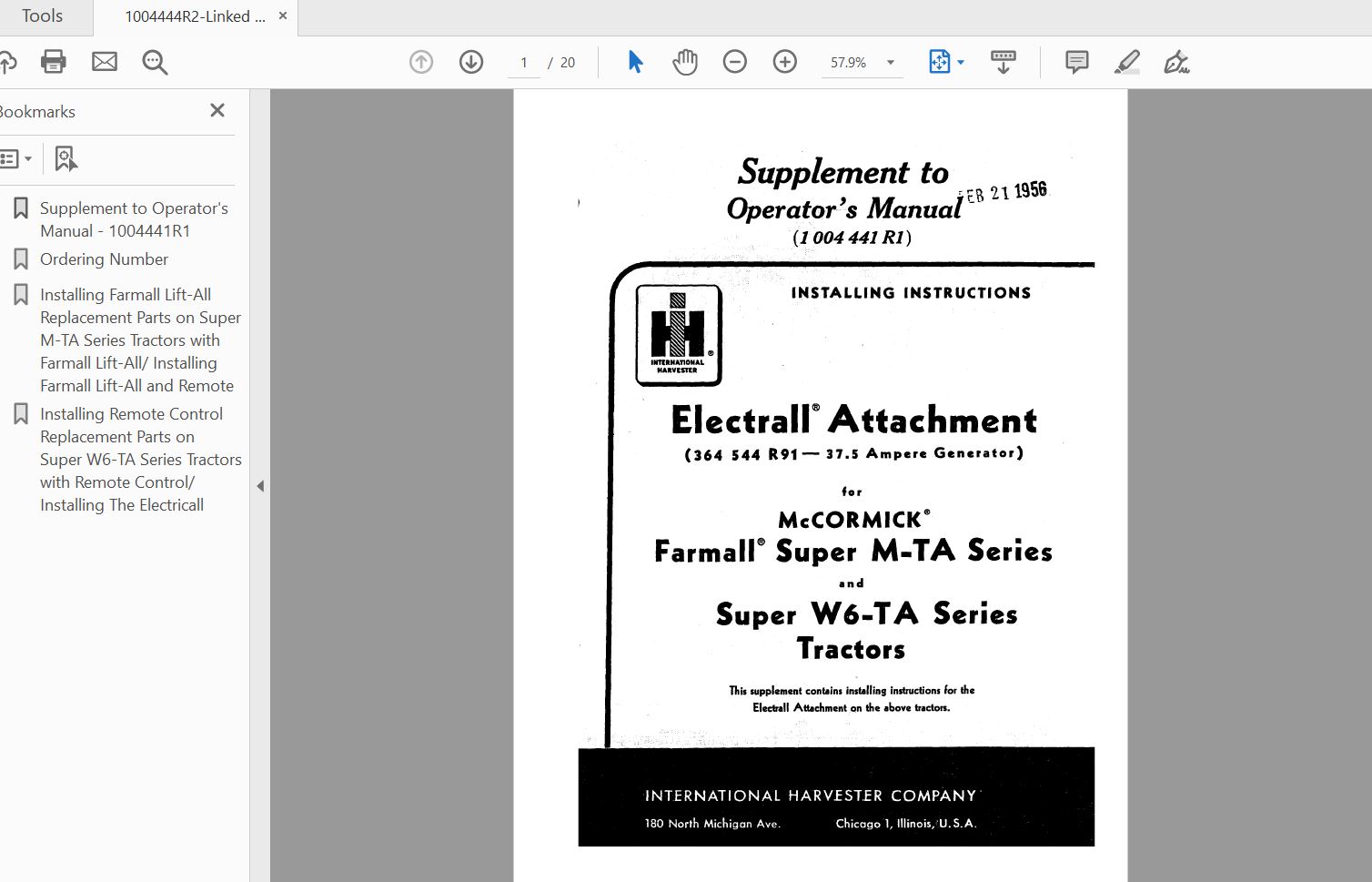Choose the selection arrow tool
Screen dimensions: 1372x882
(635, 62)
